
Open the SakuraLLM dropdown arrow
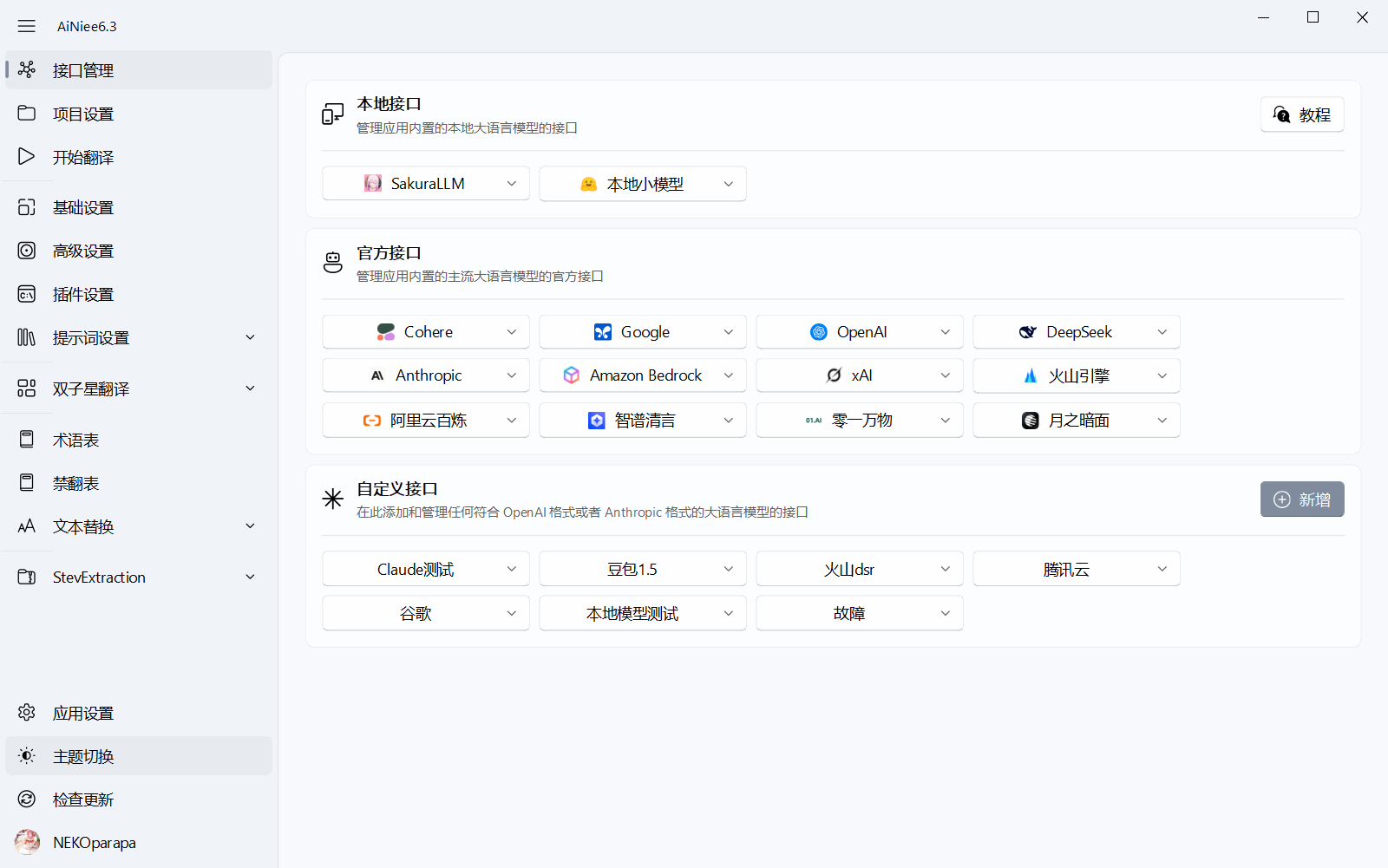click(512, 183)
